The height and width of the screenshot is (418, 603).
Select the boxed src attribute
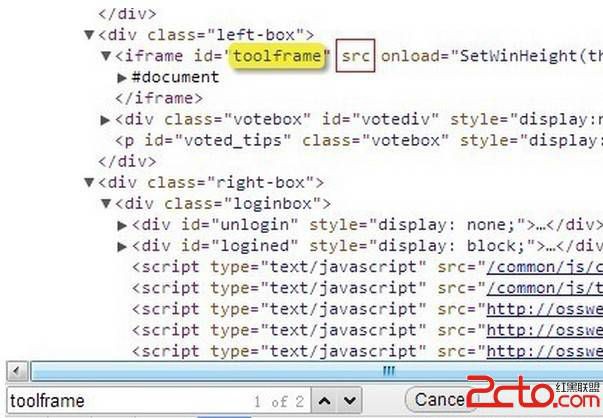(355, 56)
